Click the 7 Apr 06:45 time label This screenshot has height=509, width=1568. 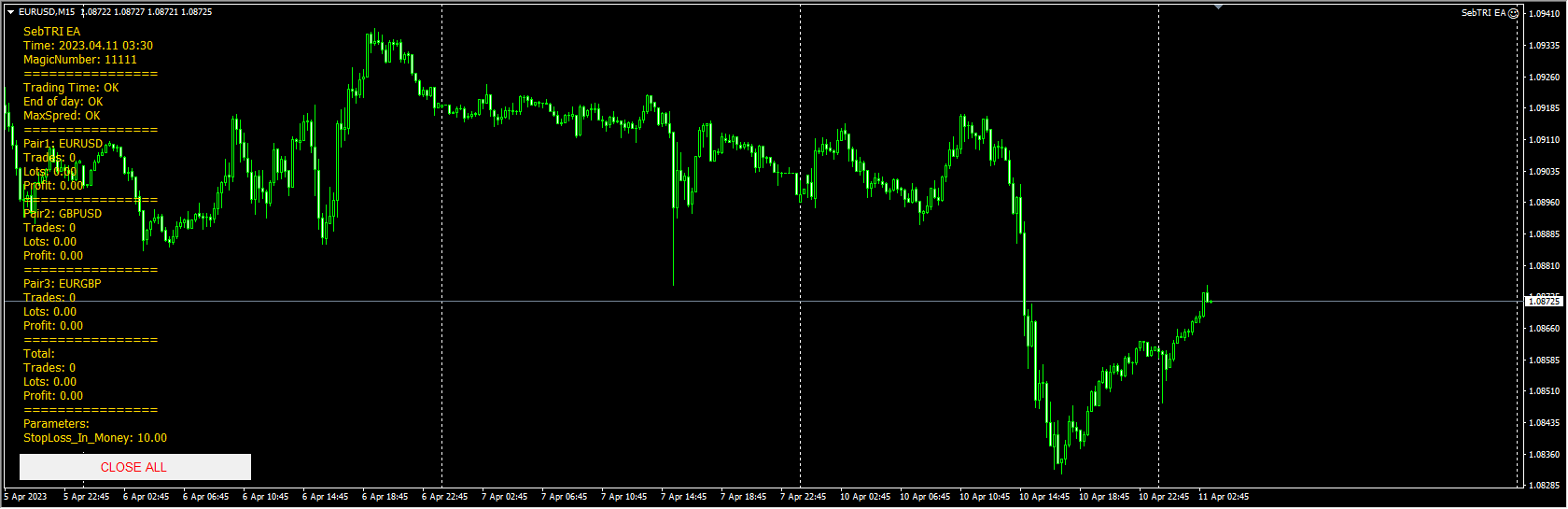coord(565,497)
